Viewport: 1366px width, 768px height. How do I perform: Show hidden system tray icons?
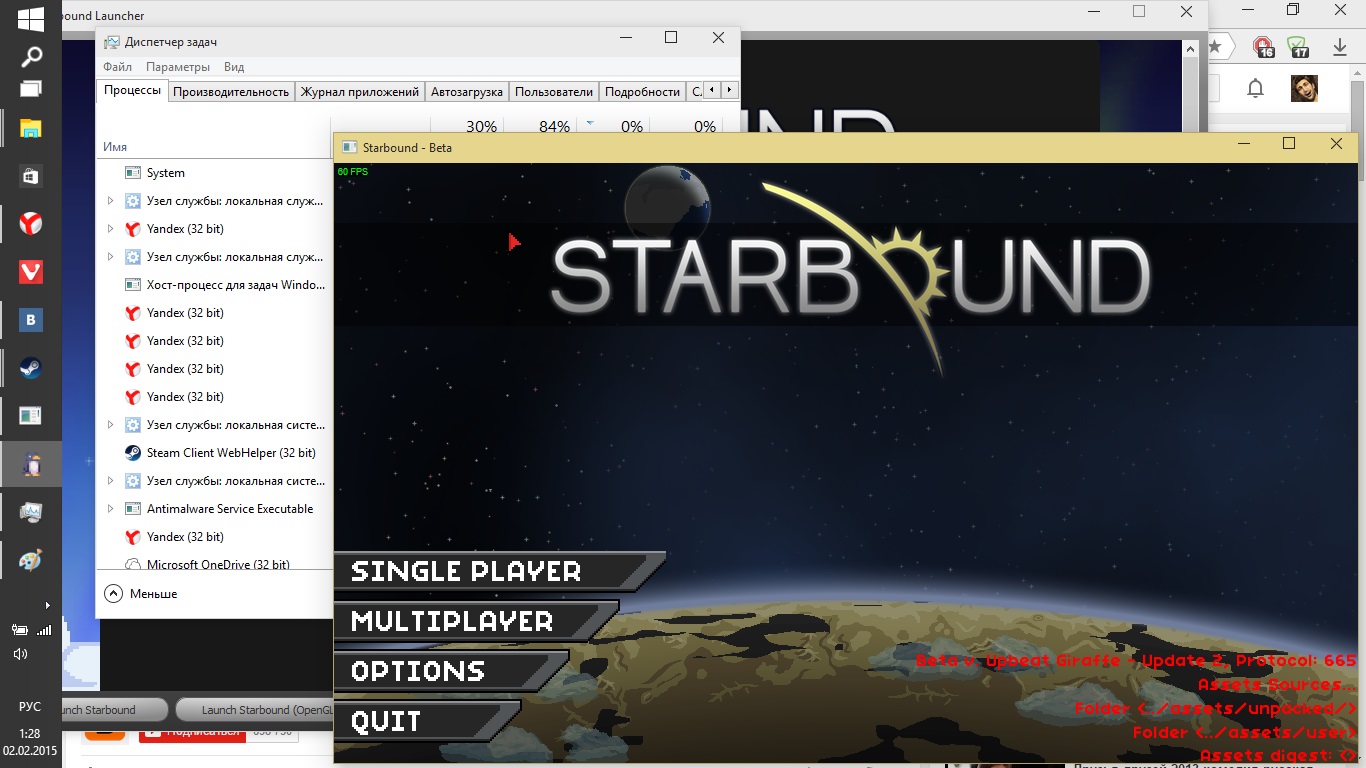tap(47, 605)
